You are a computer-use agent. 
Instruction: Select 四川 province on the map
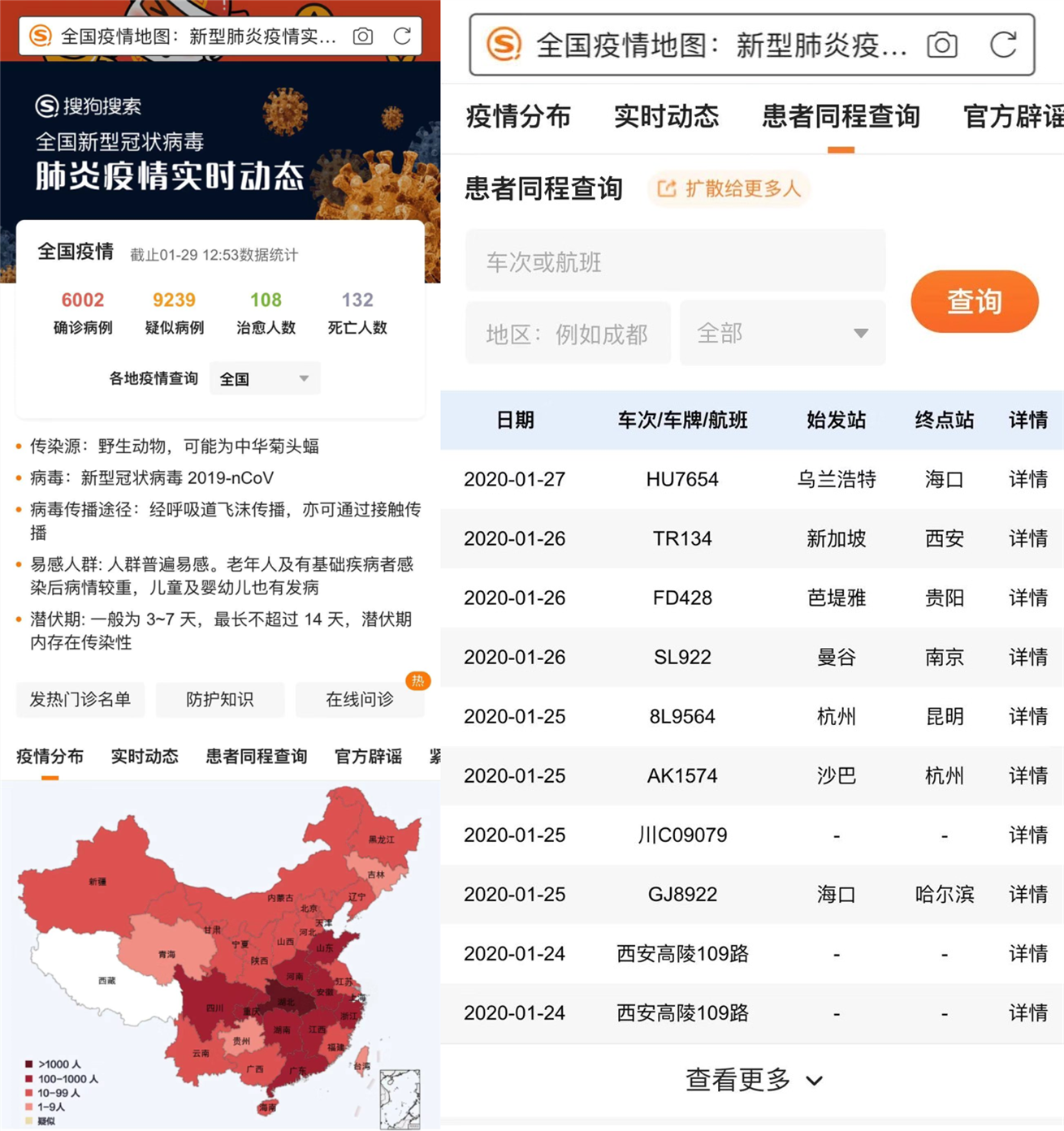214,1008
